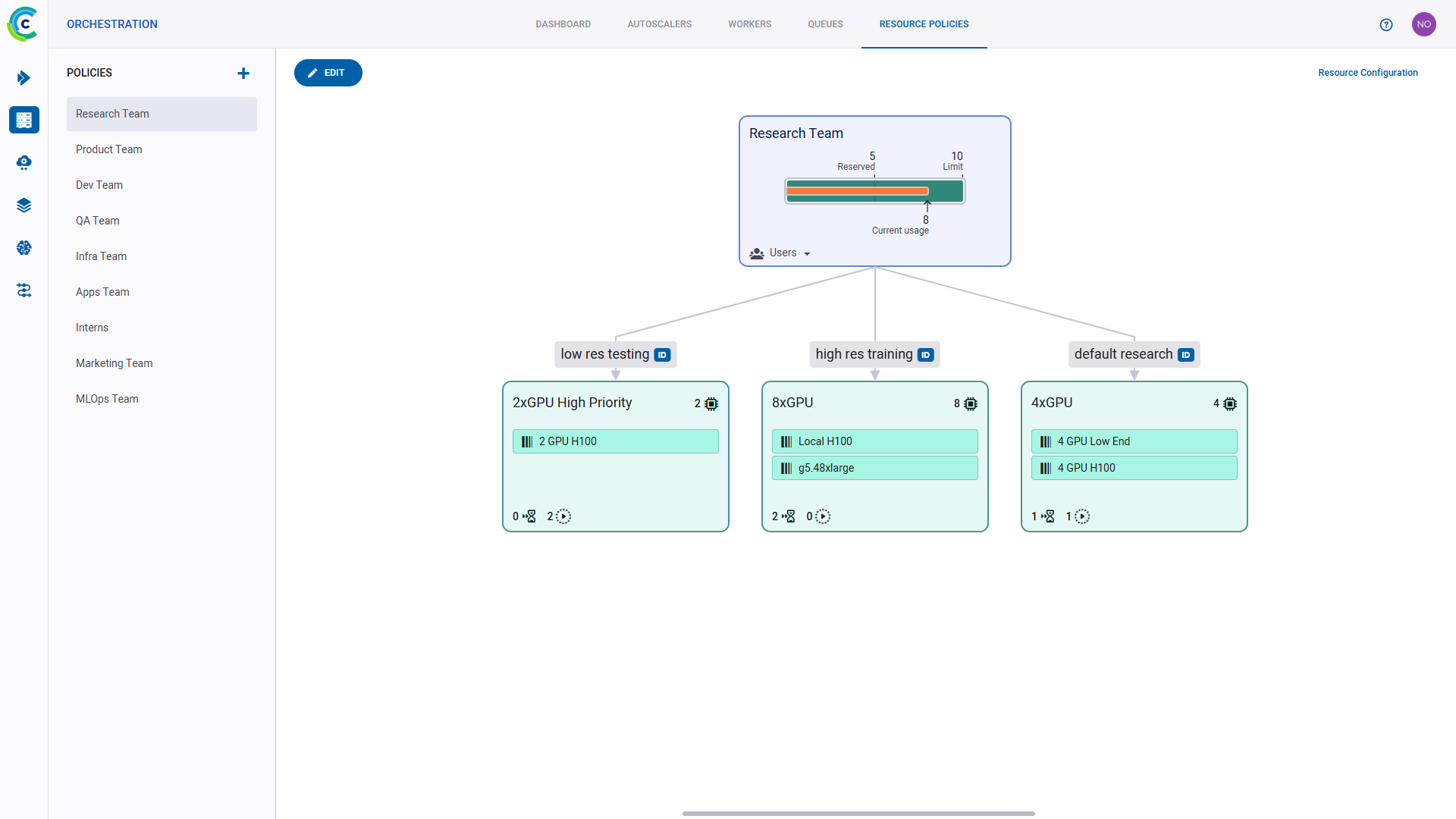The image size is (1456, 819).
Task: Click the brain model sidebar icon
Action: click(24, 248)
